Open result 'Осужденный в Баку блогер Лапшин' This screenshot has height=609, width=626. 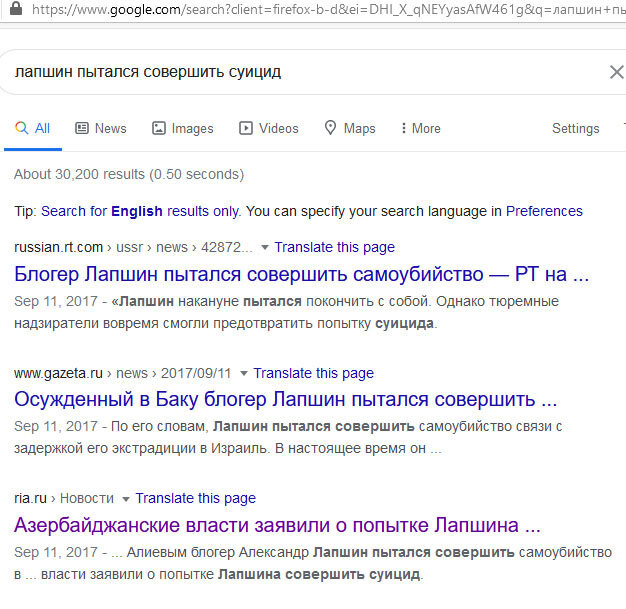click(285, 399)
